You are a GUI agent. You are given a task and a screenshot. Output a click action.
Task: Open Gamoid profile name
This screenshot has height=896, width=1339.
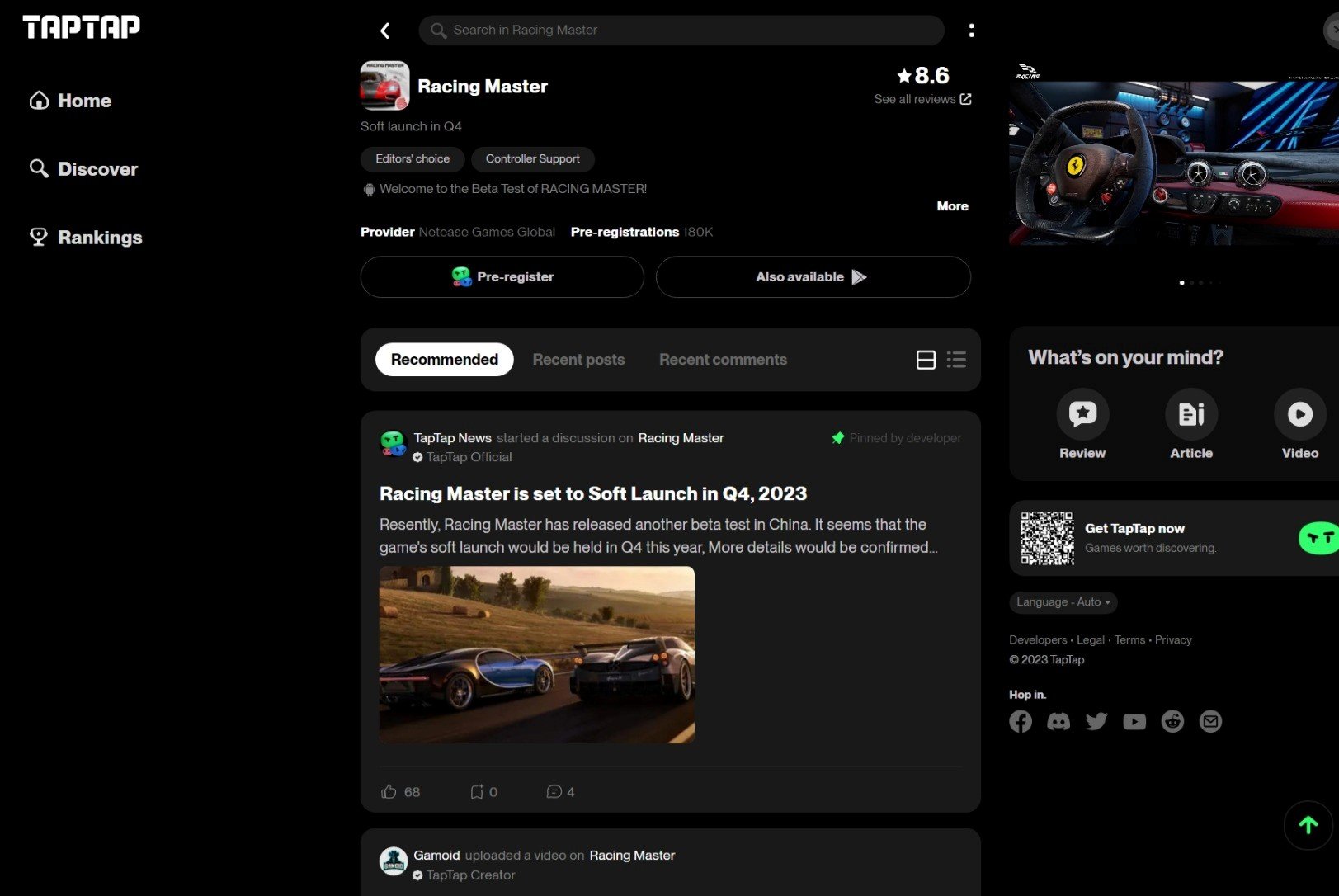(x=436, y=856)
